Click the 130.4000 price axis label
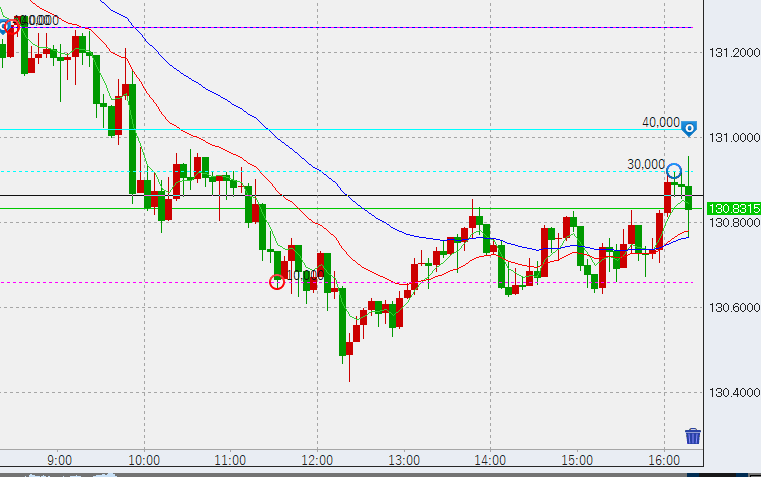 733,392
